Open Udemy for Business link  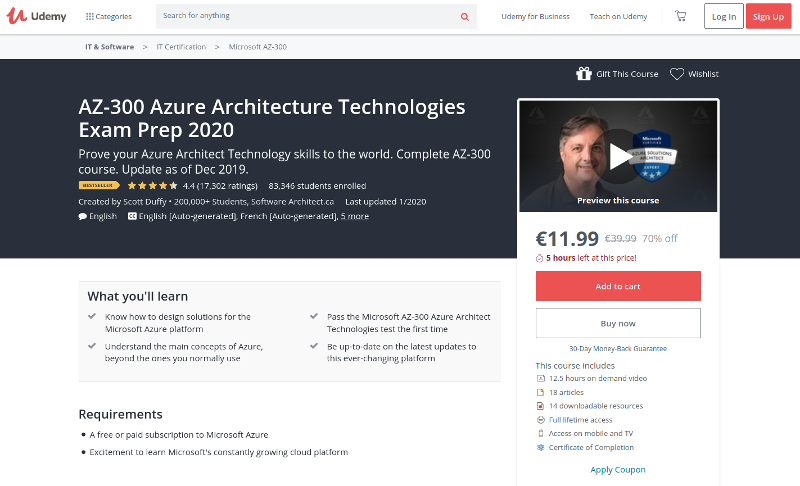(535, 16)
